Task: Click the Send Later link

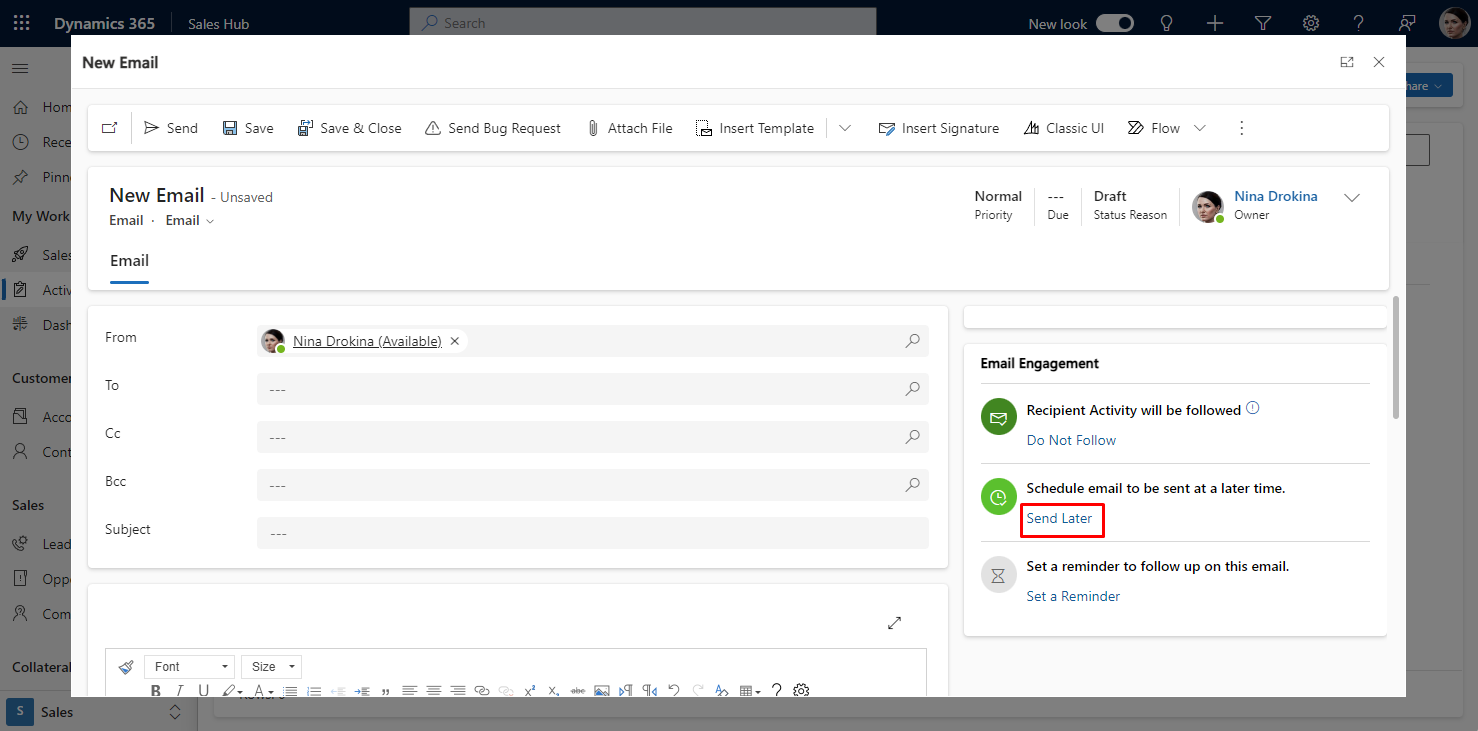Action: pyautogui.click(x=1059, y=518)
